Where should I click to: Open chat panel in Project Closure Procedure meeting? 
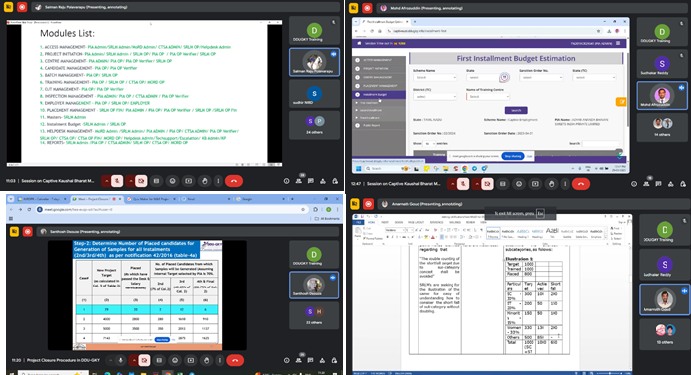(x=312, y=360)
